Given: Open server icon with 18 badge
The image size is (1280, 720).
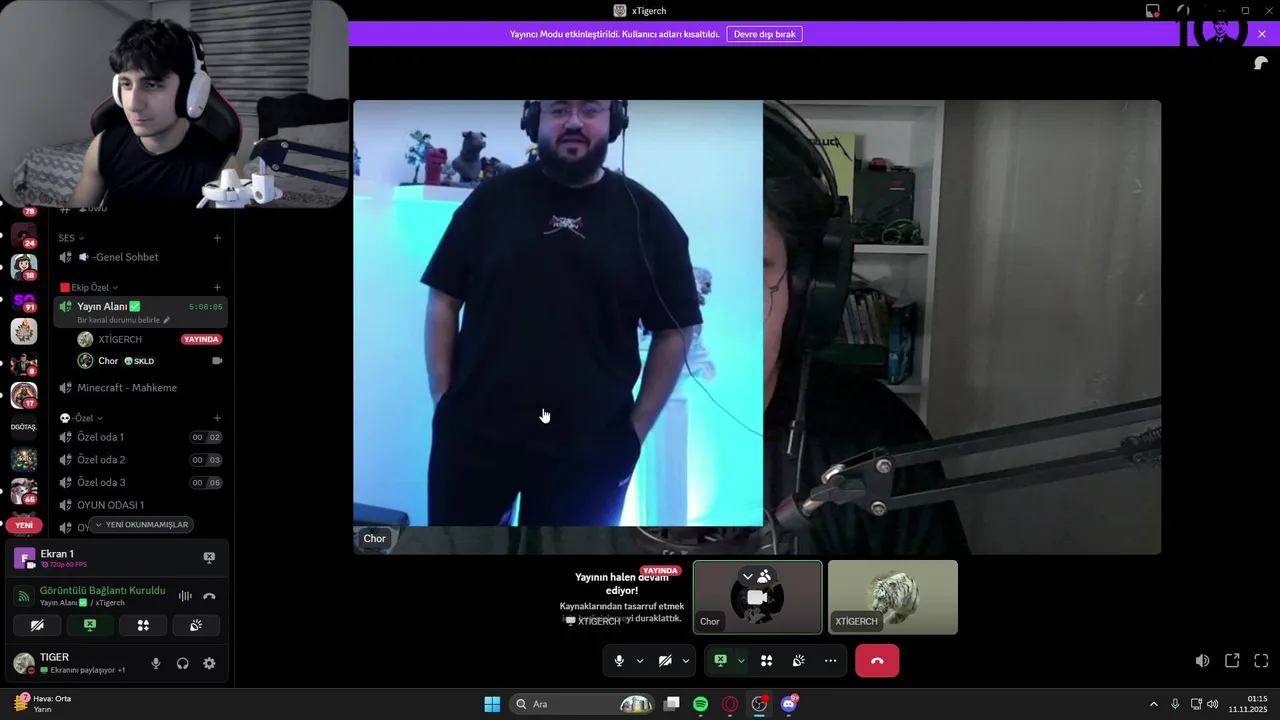Looking at the screenshot, I should click(x=24, y=267).
